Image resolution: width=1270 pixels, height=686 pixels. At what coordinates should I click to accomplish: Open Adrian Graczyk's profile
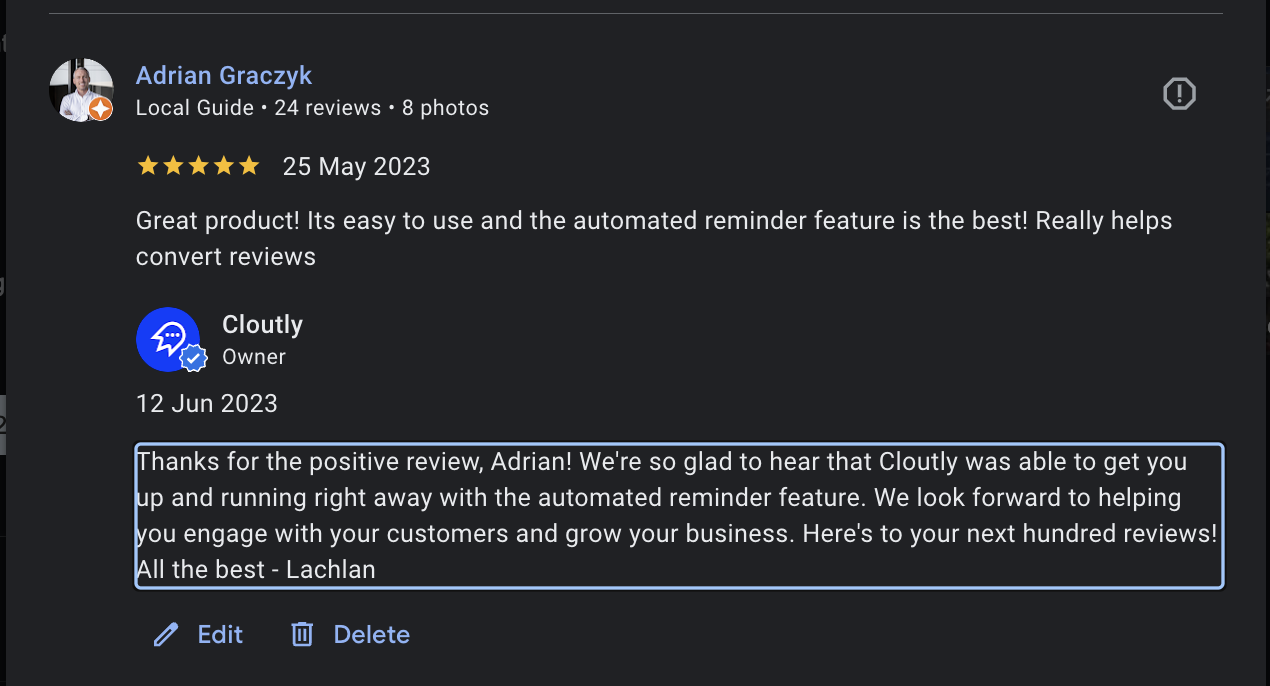(x=223, y=75)
